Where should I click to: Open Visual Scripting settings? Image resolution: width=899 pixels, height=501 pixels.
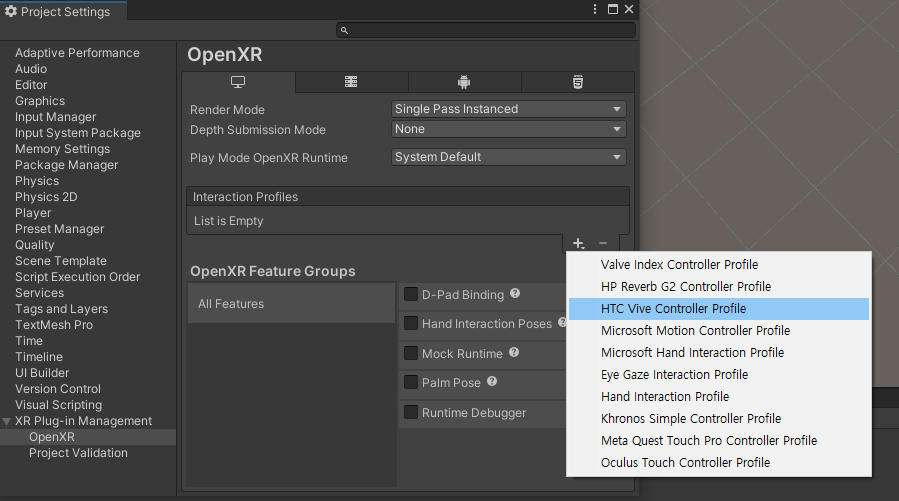pyautogui.click(x=58, y=405)
